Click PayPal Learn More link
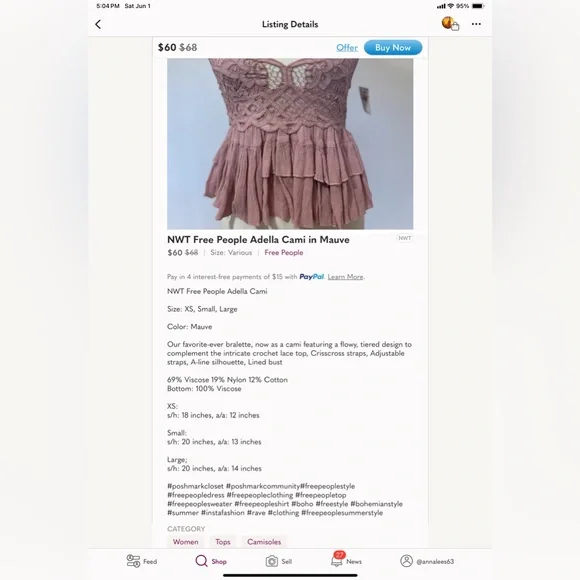The width and height of the screenshot is (580, 580). 345,277
